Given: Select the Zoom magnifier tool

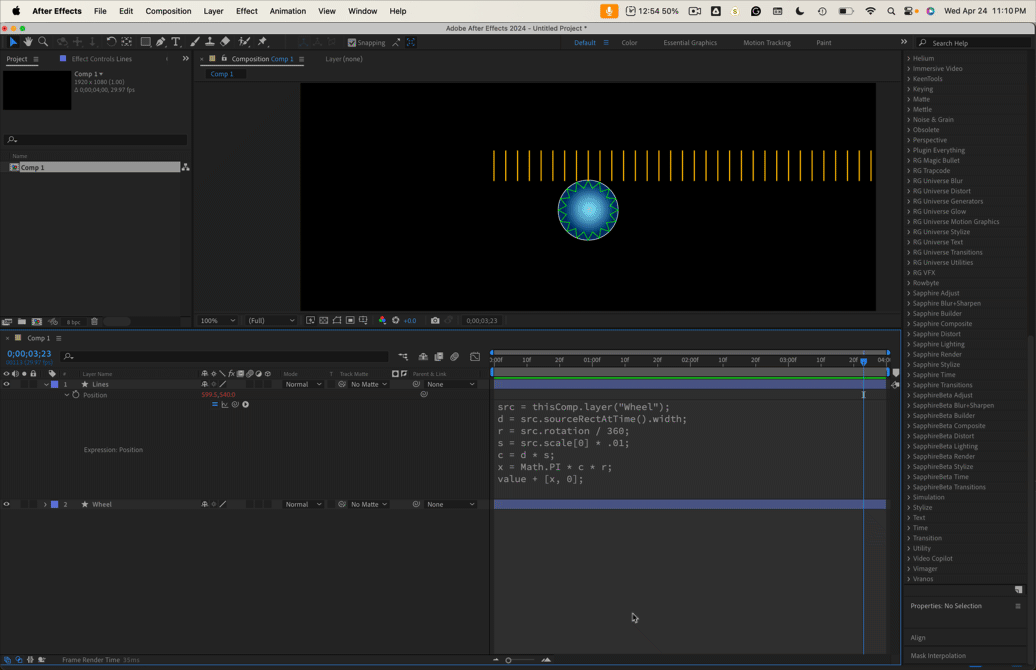Looking at the screenshot, I should click(43, 42).
